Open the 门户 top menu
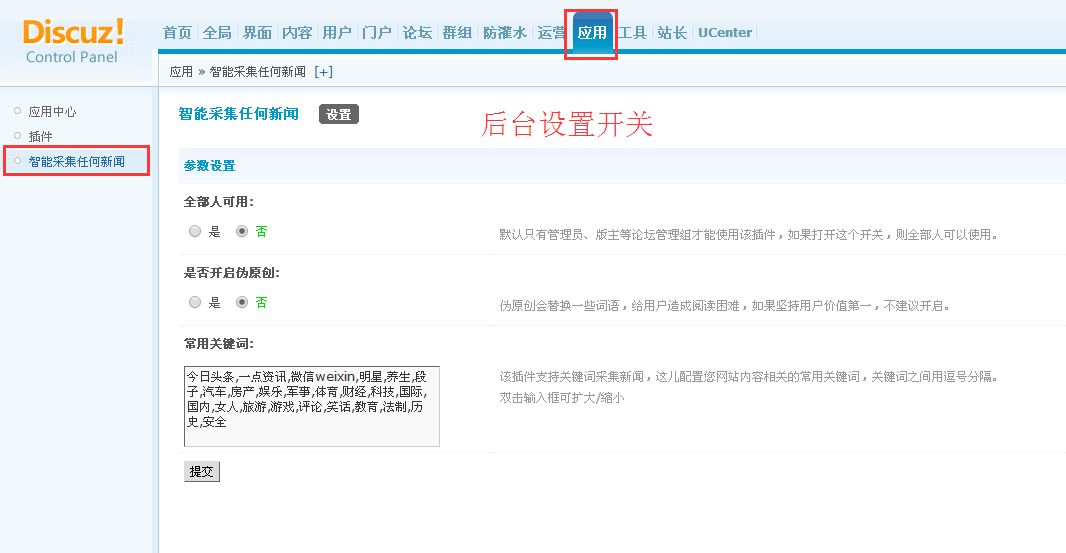Image resolution: width=1066 pixels, height=553 pixels. pos(377,33)
